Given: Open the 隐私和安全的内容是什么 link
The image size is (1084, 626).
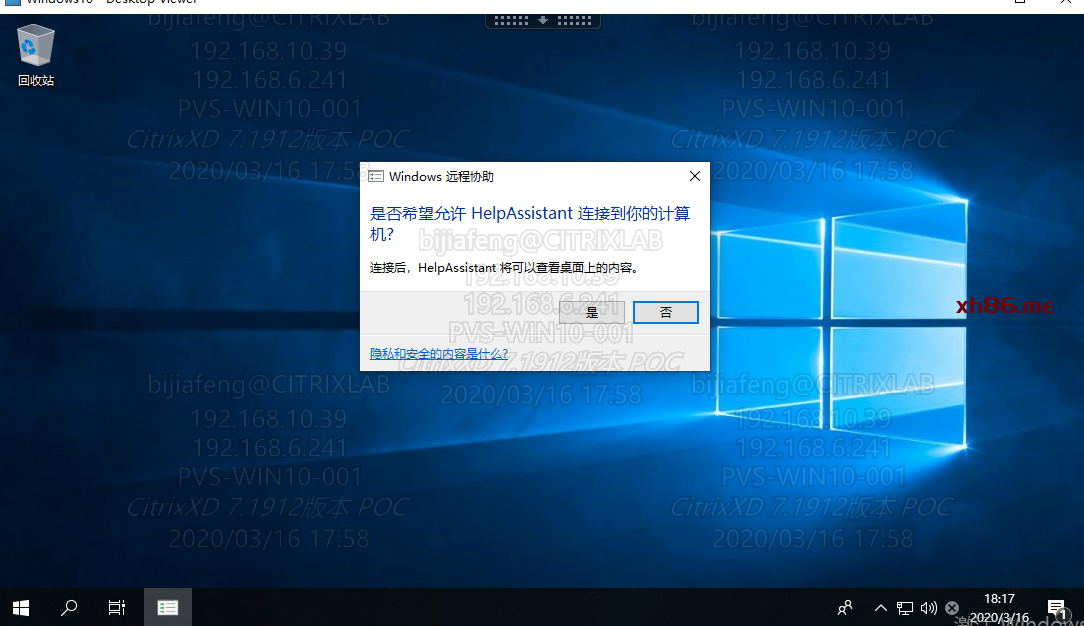Looking at the screenshot, I should (439, 353).
